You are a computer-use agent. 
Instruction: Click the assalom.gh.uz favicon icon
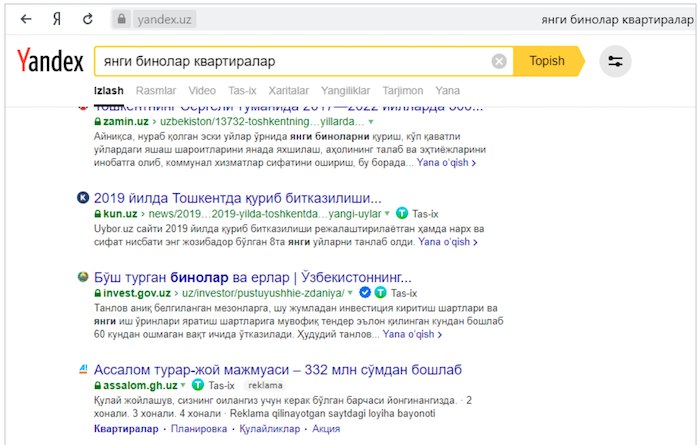[83, 369]
